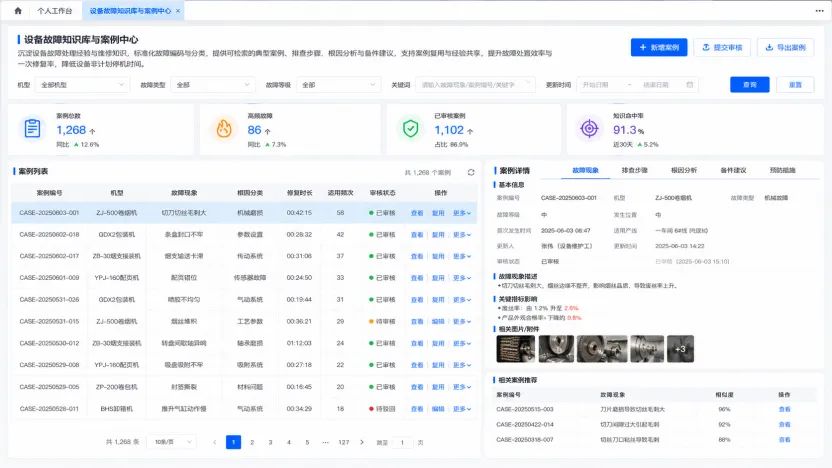Expand the 故障等级 dropdown filter
This screenshot has height=468, width=832.
point(339,85)
